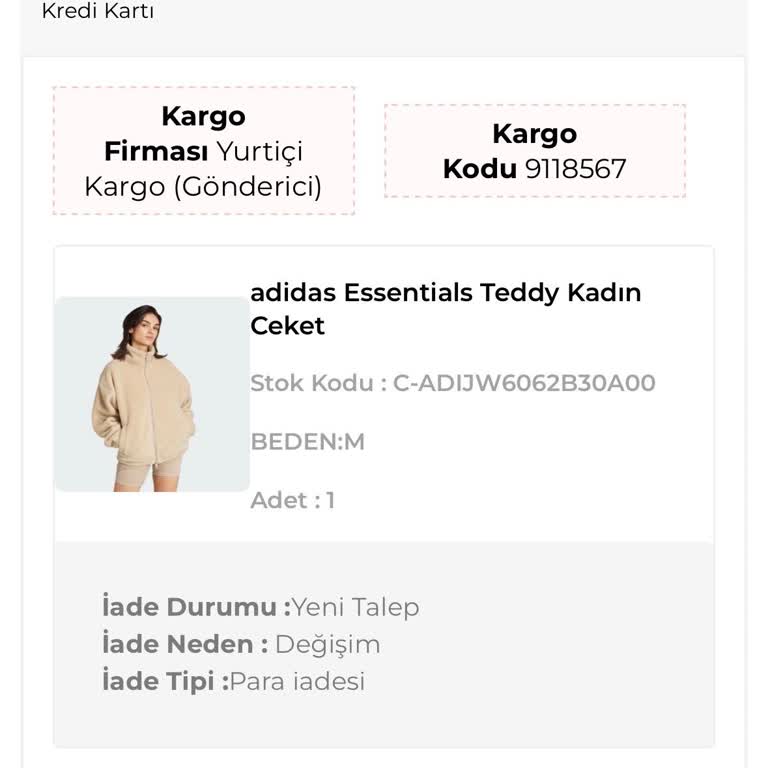The width and height of the screenshot is (768, 768).
Task: Click the Değişim return reason value
Action: coord(327,644)
